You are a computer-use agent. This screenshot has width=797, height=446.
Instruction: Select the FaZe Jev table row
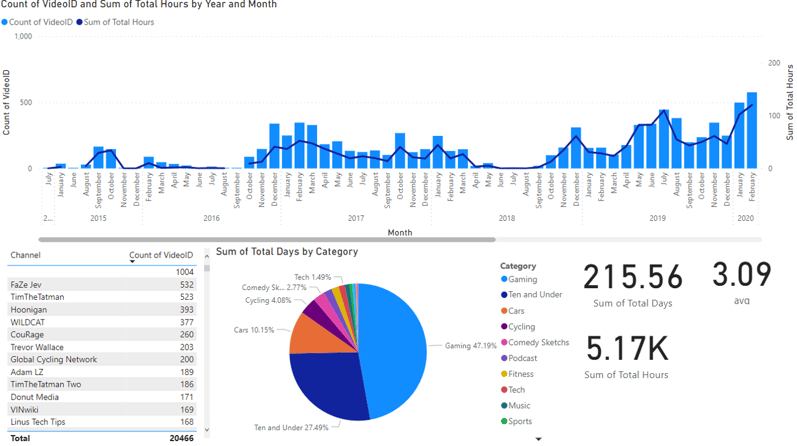tap(102, 285)
